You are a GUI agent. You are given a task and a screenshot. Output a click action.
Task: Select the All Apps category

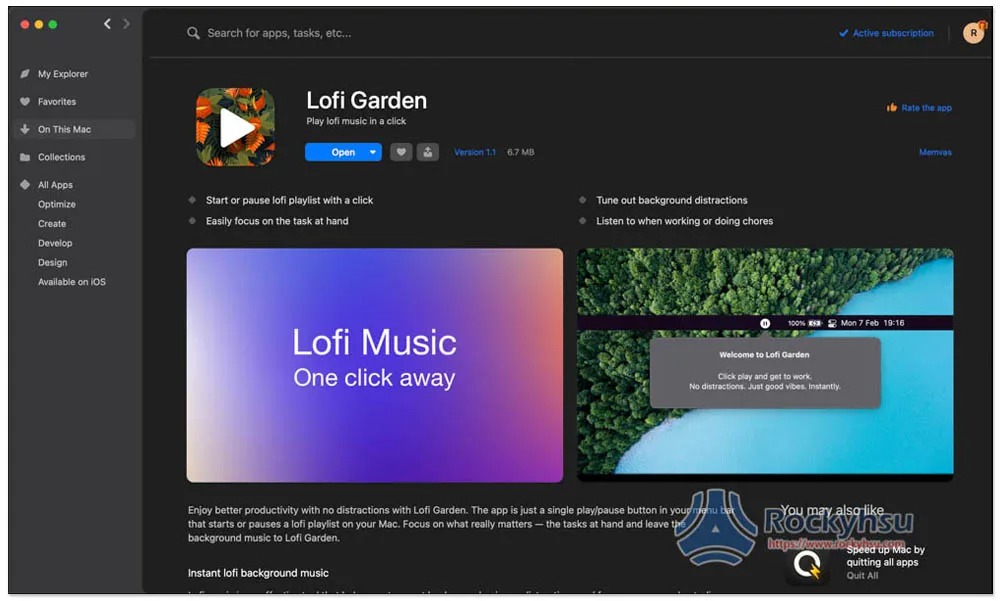[55, 185]
